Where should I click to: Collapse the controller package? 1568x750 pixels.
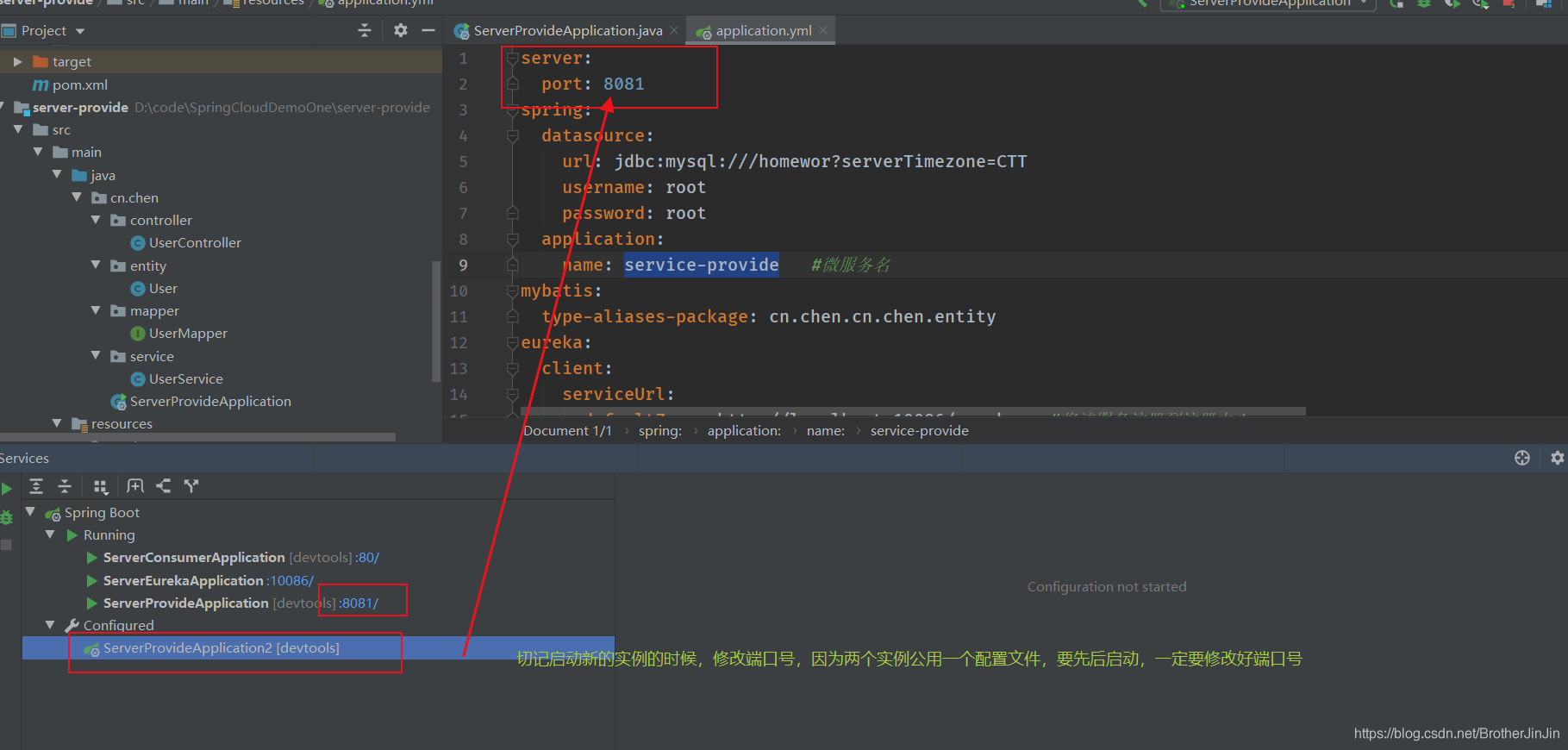(96, 220)
